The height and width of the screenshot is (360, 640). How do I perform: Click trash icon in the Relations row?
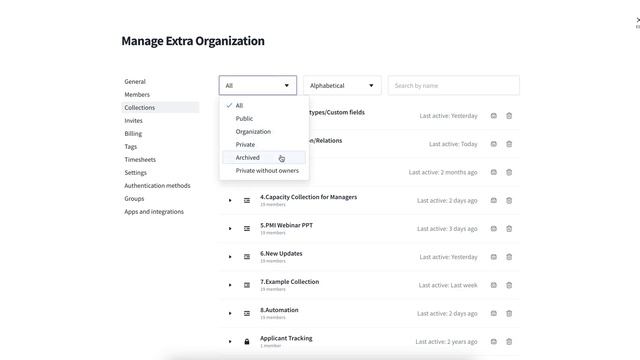509,144
